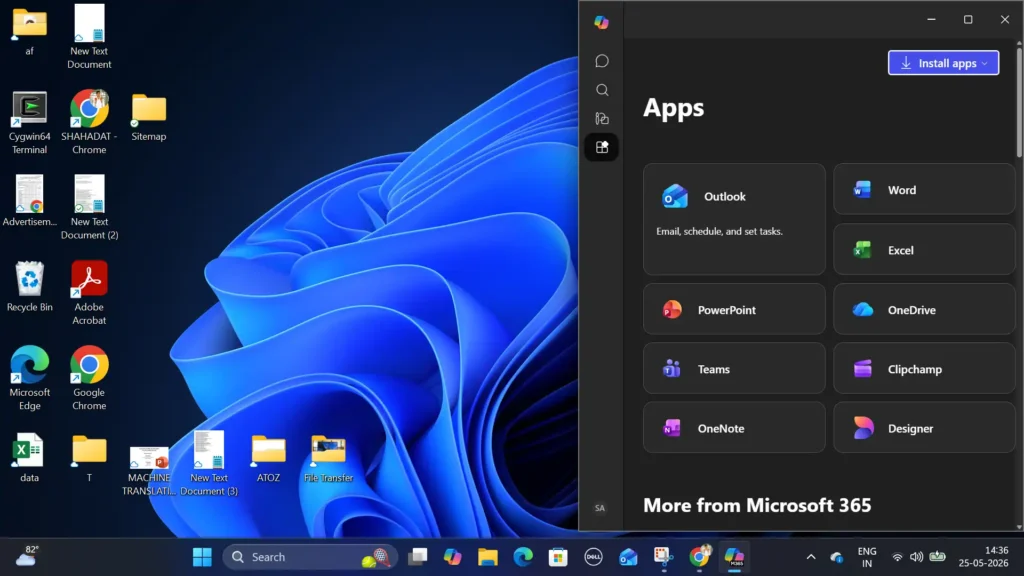
Task: Select the Adobe Acrobat desktop icon
Action: pyautogui.click(x=89, y=293)
